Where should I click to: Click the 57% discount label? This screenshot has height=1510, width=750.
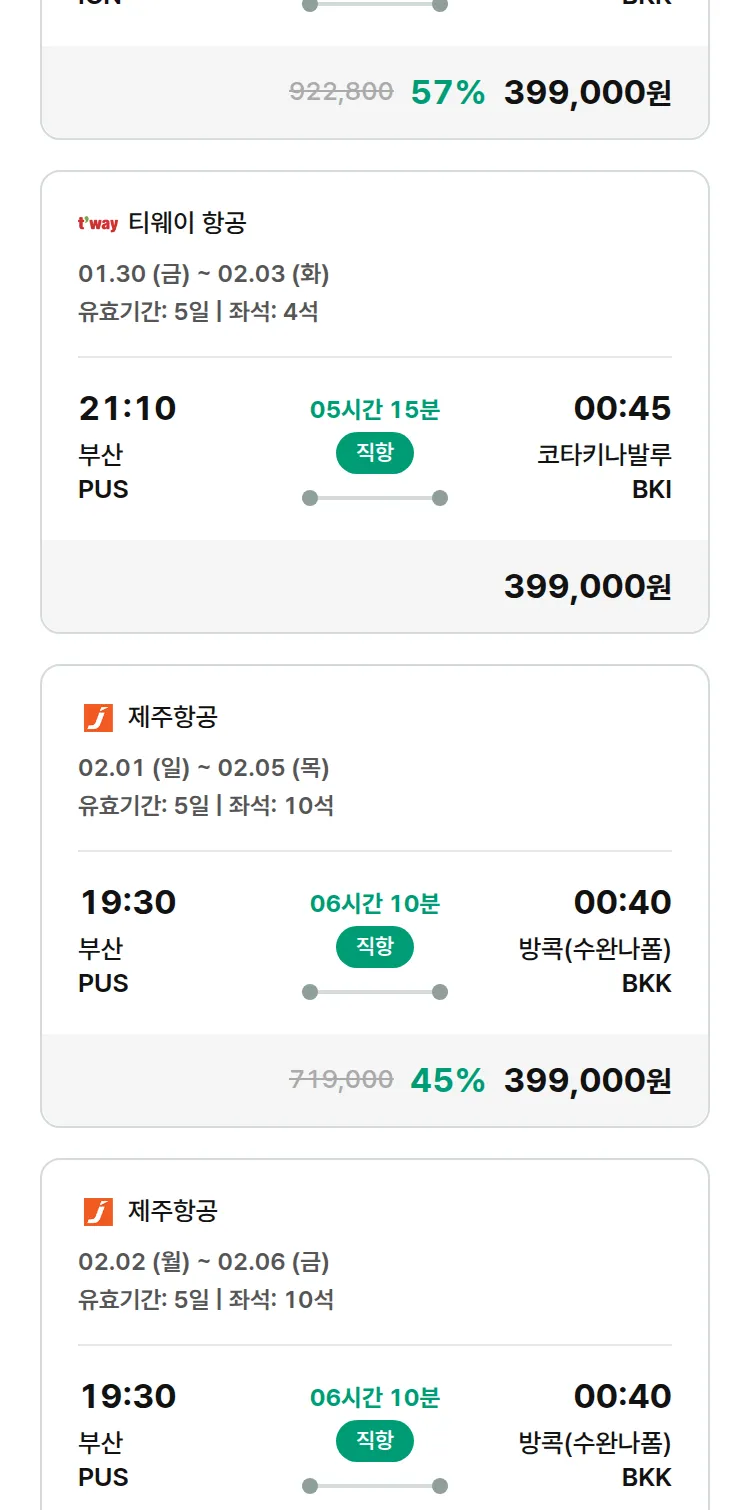[x=447, y=93]
